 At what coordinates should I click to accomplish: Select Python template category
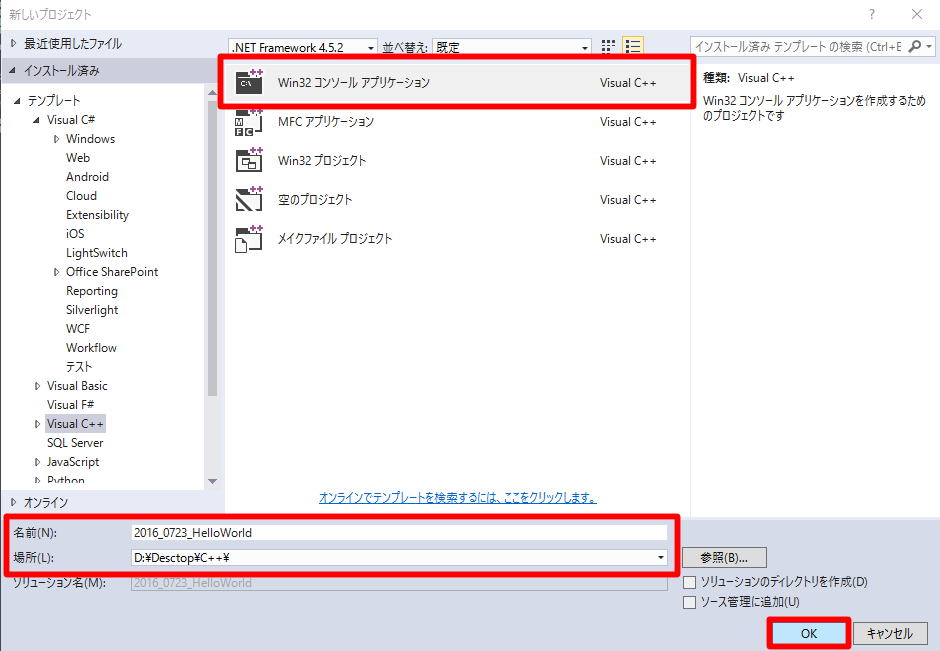coord(65,480)
